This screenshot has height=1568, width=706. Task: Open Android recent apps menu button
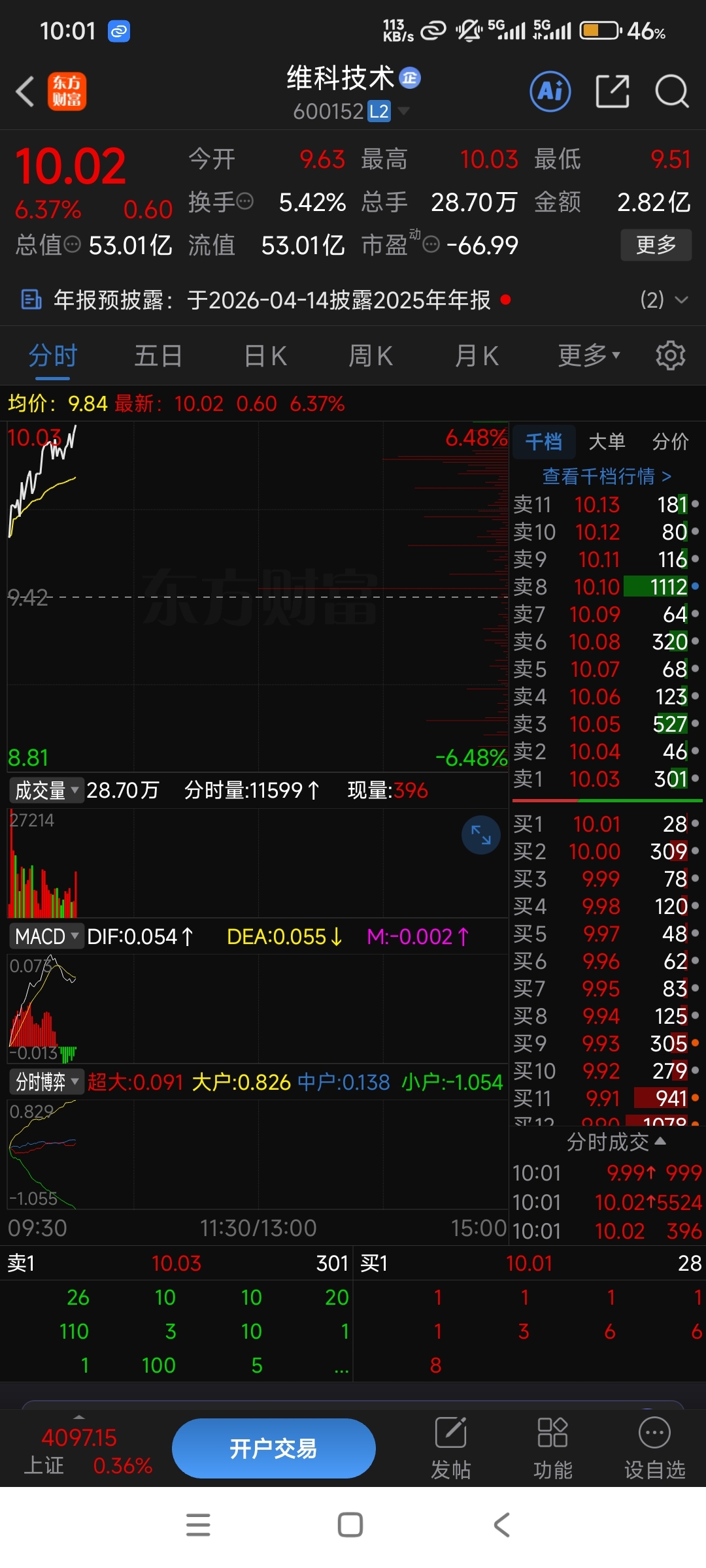pos(198,1524)
